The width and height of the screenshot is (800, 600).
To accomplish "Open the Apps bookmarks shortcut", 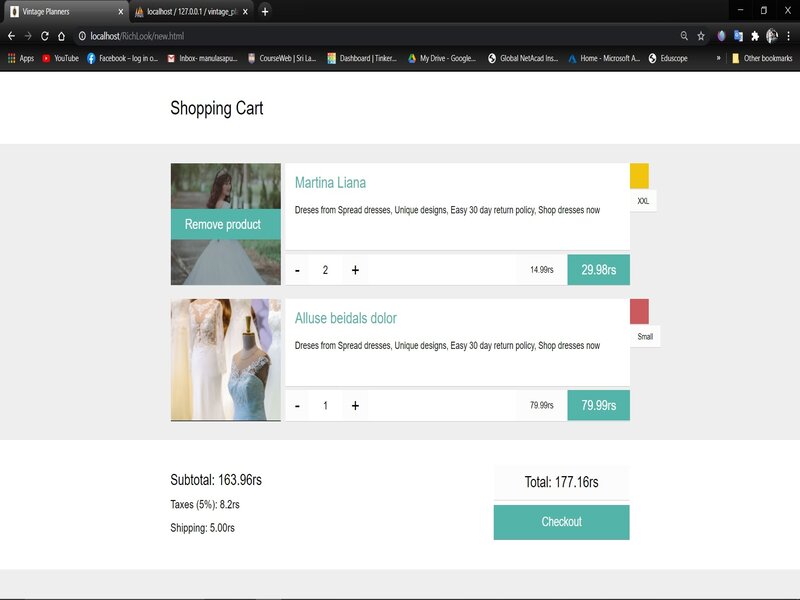I will [20, 59].
